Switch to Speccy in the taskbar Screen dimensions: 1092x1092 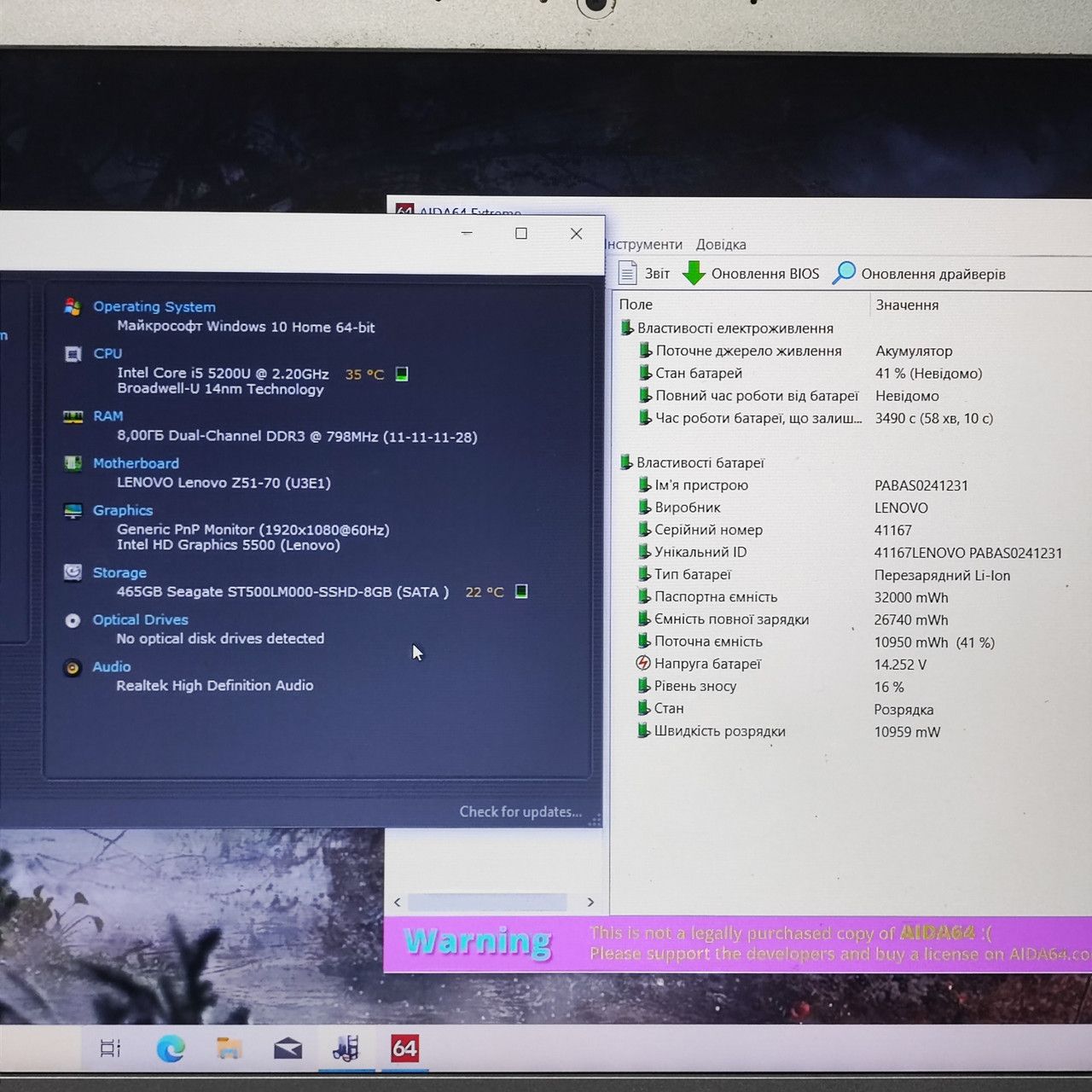click(346, 1048)
